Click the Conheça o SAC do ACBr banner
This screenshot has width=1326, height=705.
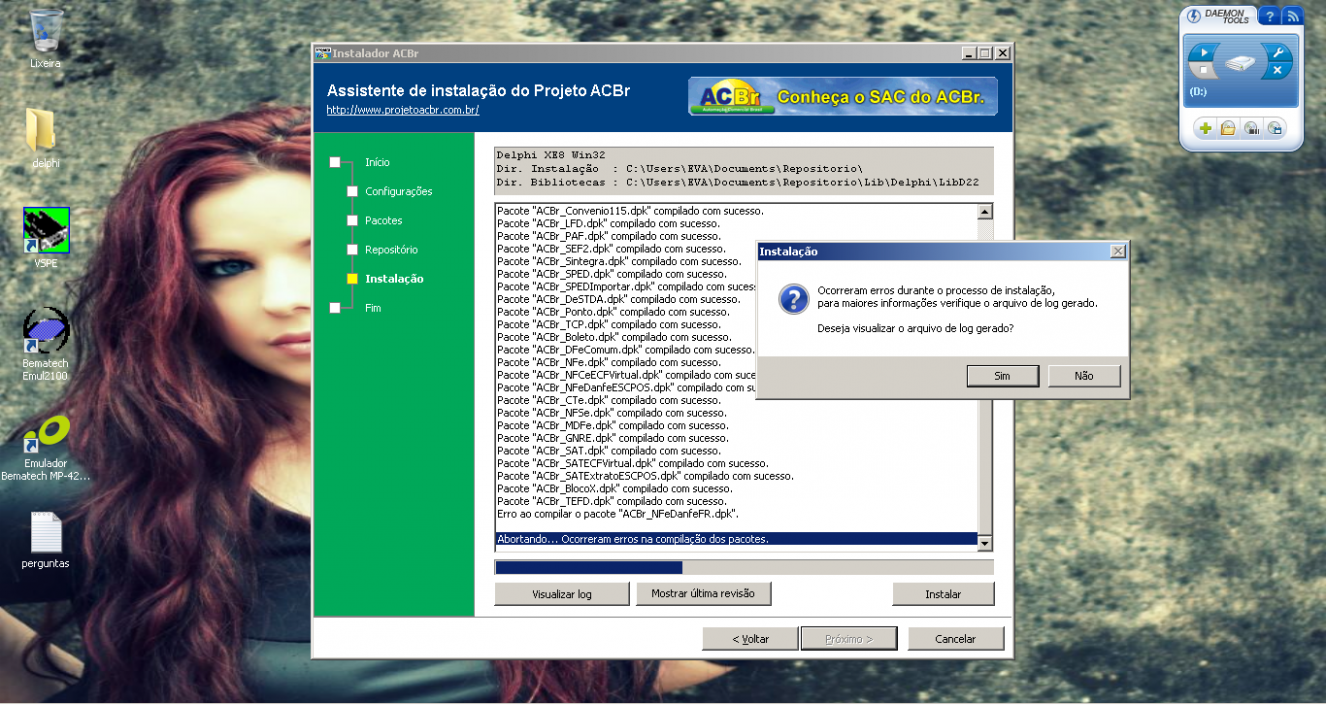pos(843,97)
